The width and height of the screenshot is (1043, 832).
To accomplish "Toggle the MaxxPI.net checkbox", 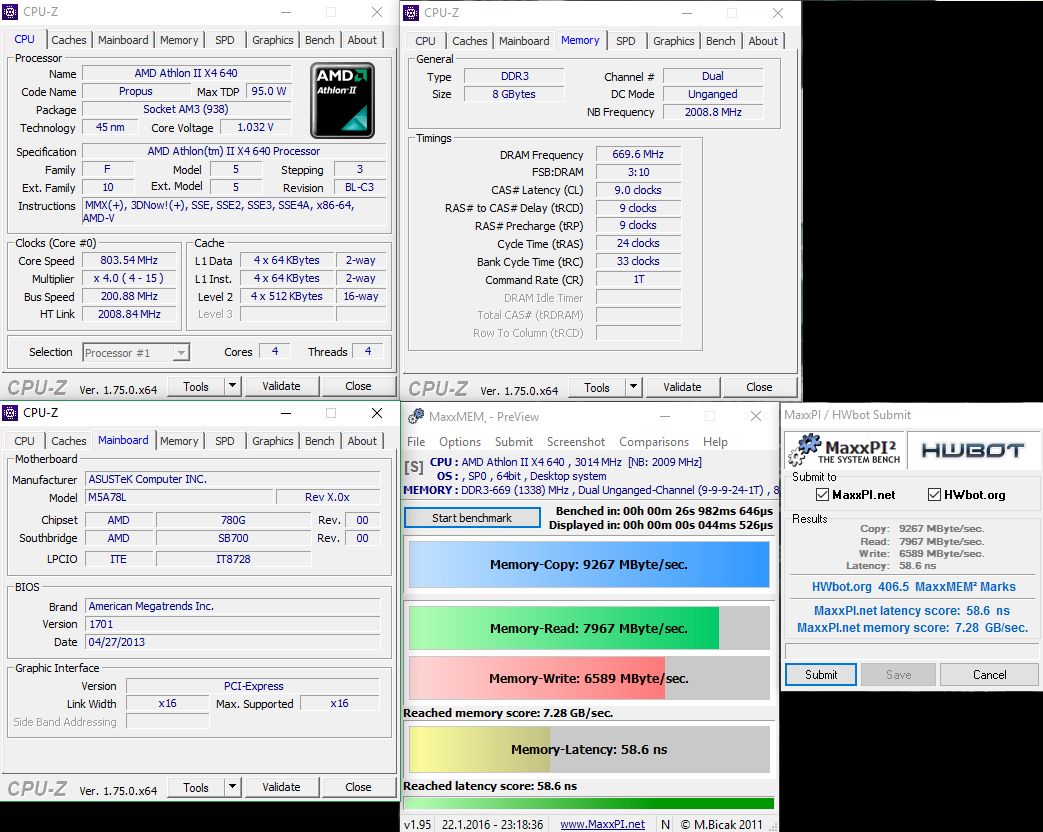I will 823,495.
